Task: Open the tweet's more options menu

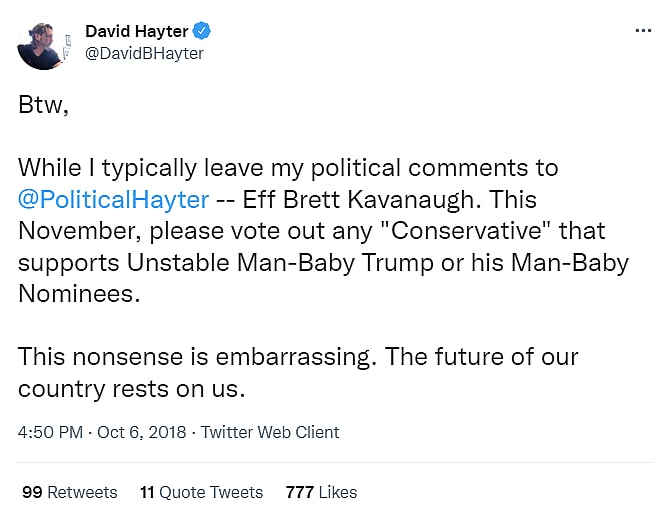Action: tap(643, 31)
